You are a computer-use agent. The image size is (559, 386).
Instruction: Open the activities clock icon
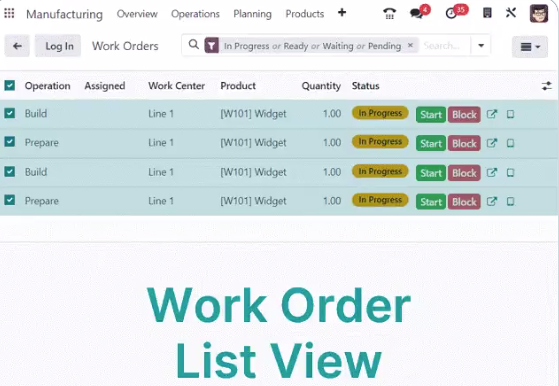[x=451, y=14]
